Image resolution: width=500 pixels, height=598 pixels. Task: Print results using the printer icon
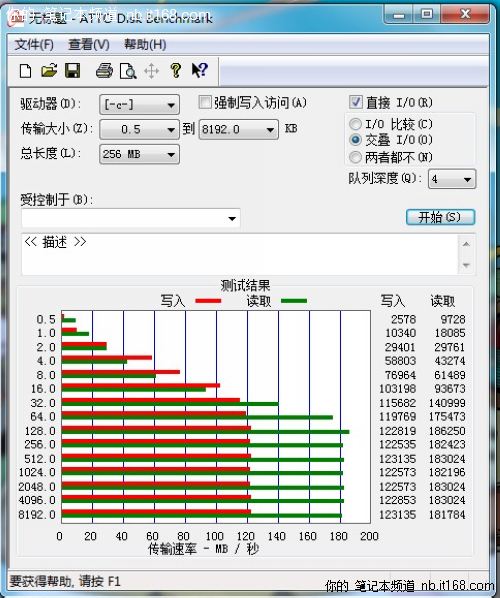tap(104, 71)
